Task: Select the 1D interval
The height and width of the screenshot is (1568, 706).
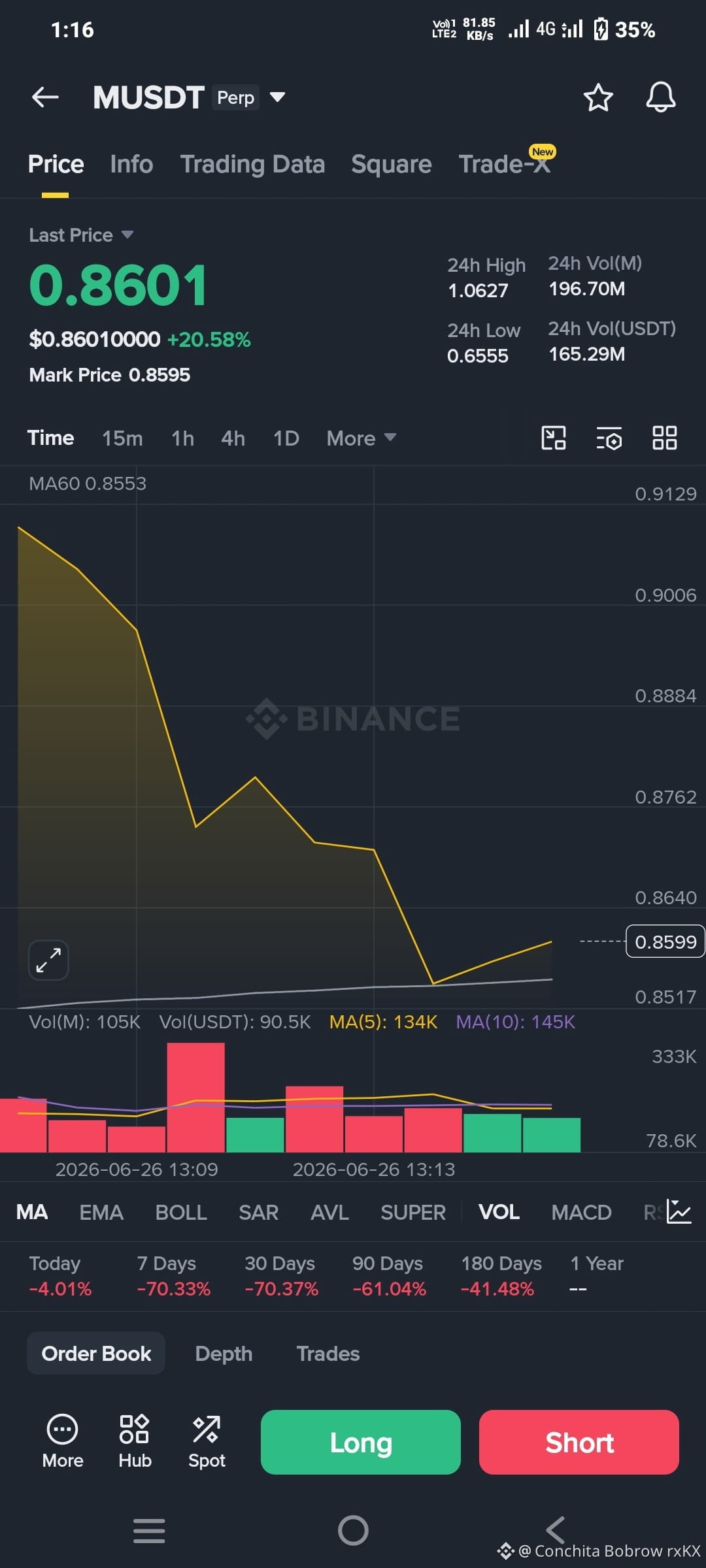Action: point(286,438)
